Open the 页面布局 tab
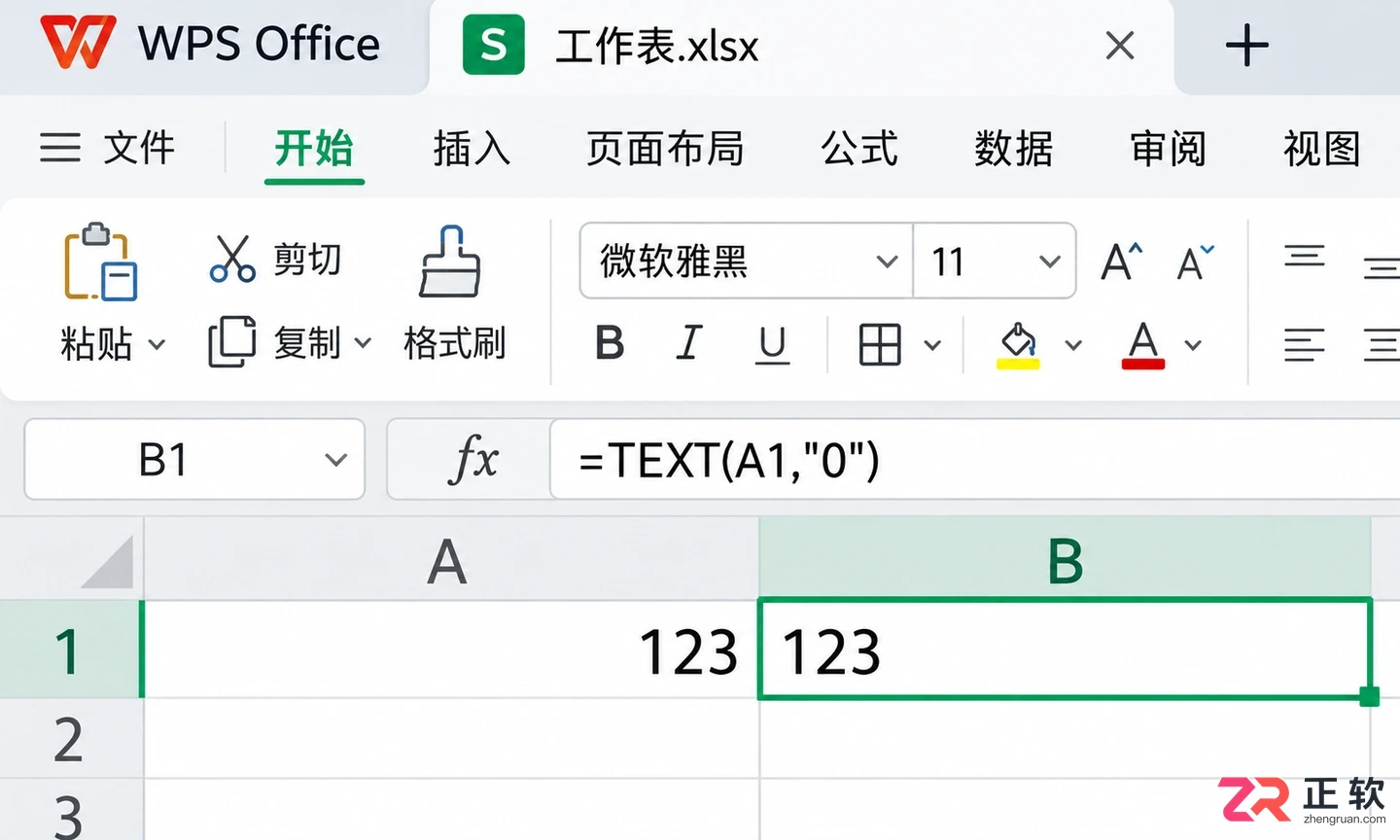 [665, 149]
